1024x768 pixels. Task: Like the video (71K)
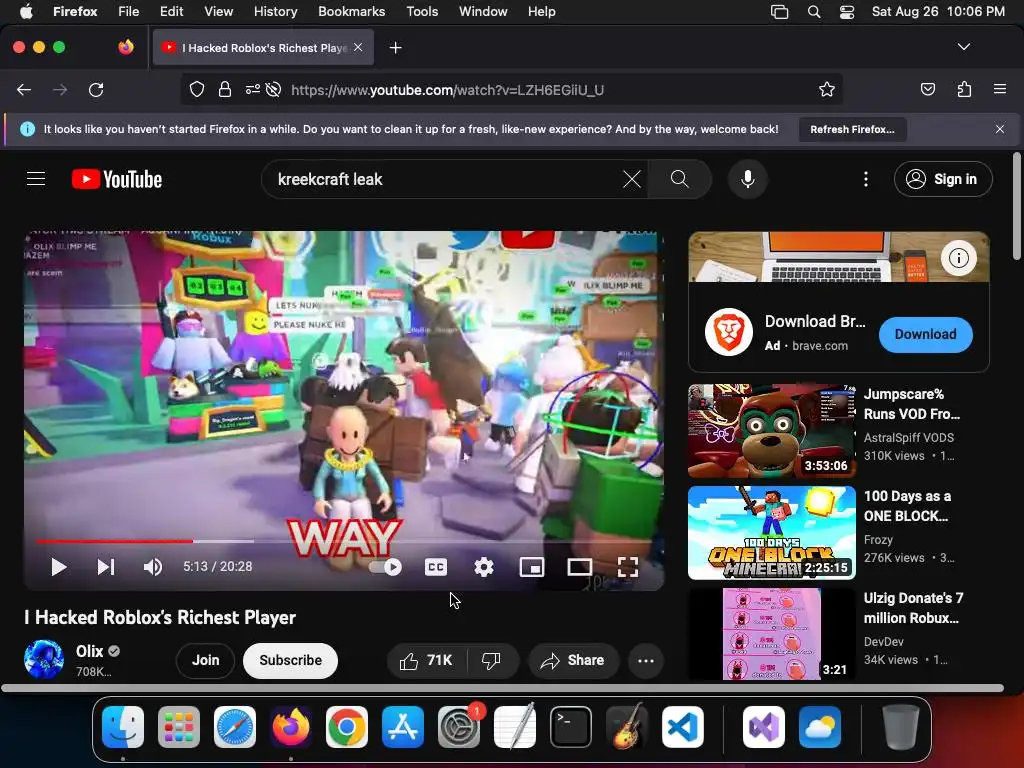[x=426, y=660]
